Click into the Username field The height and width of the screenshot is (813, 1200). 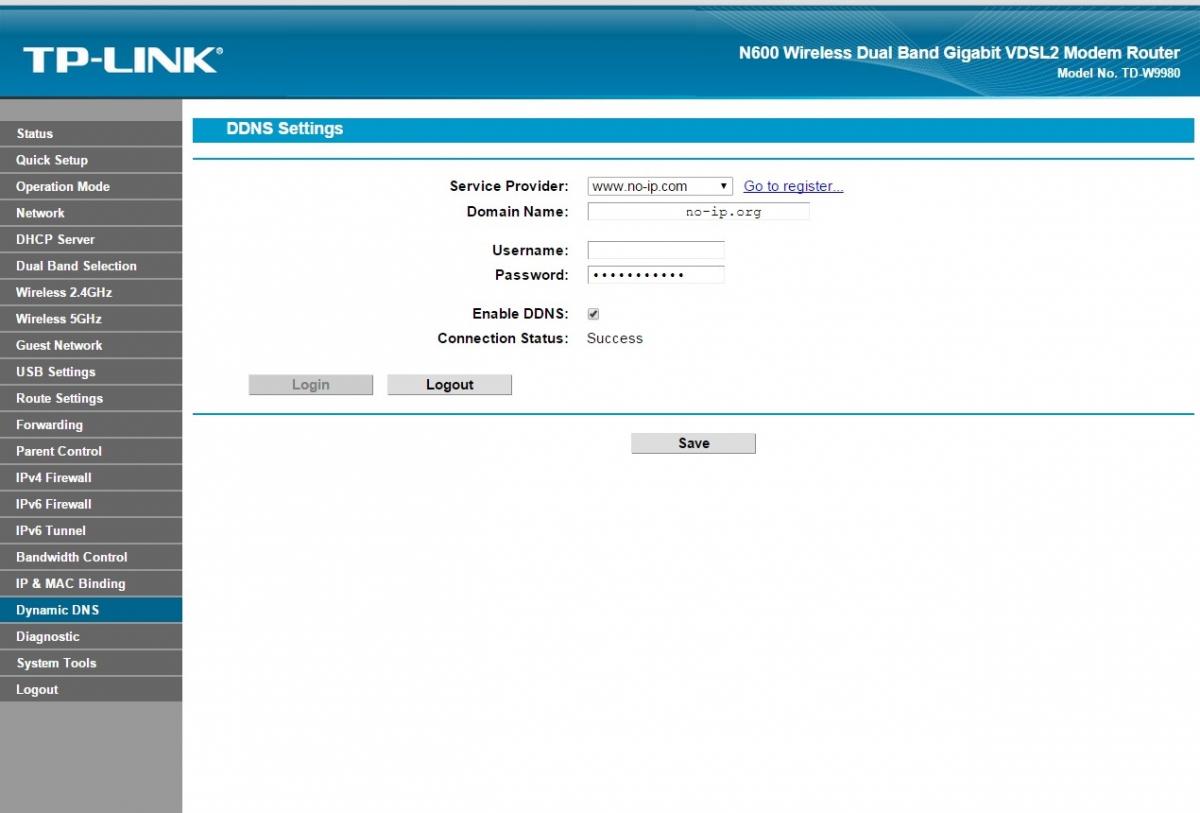click(x=656, y=250)
